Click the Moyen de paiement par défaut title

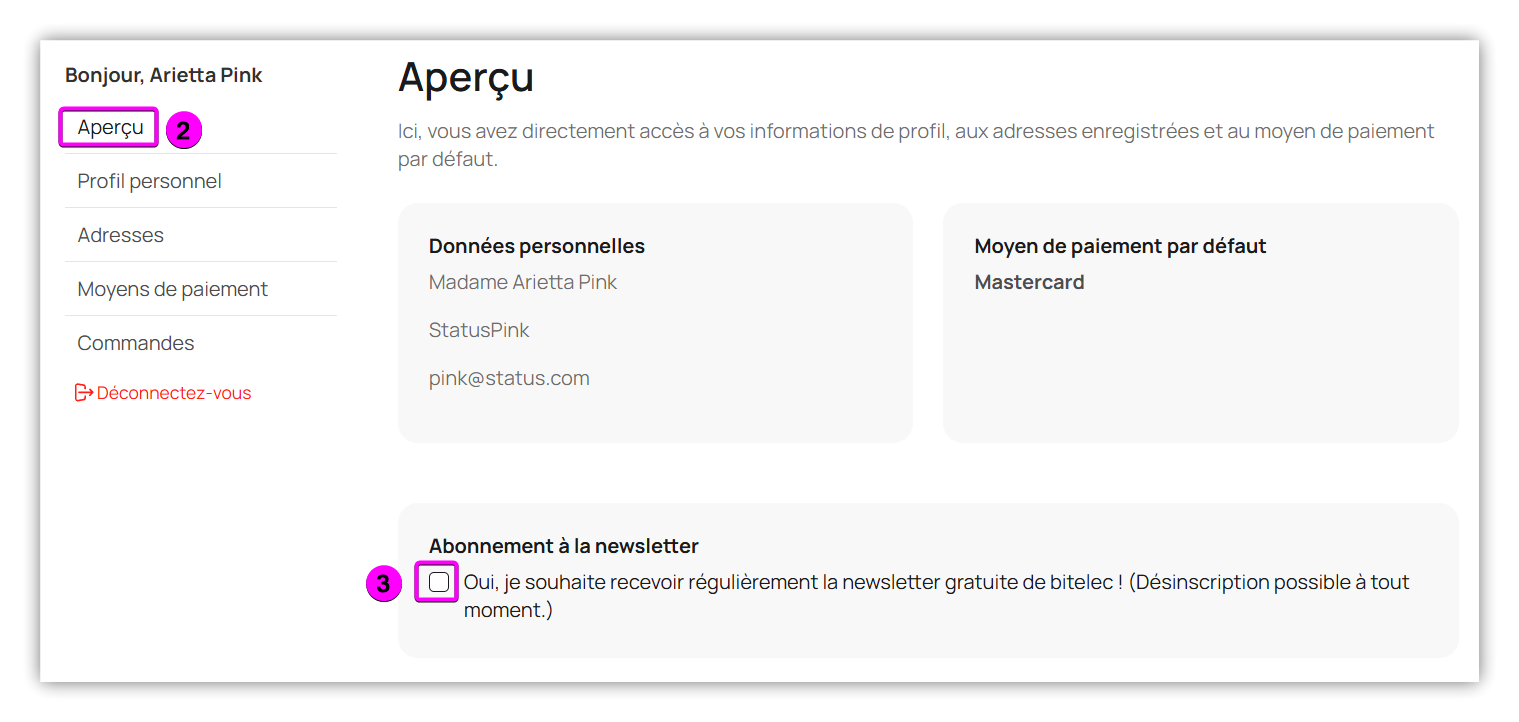click(x=1120, y=246)
